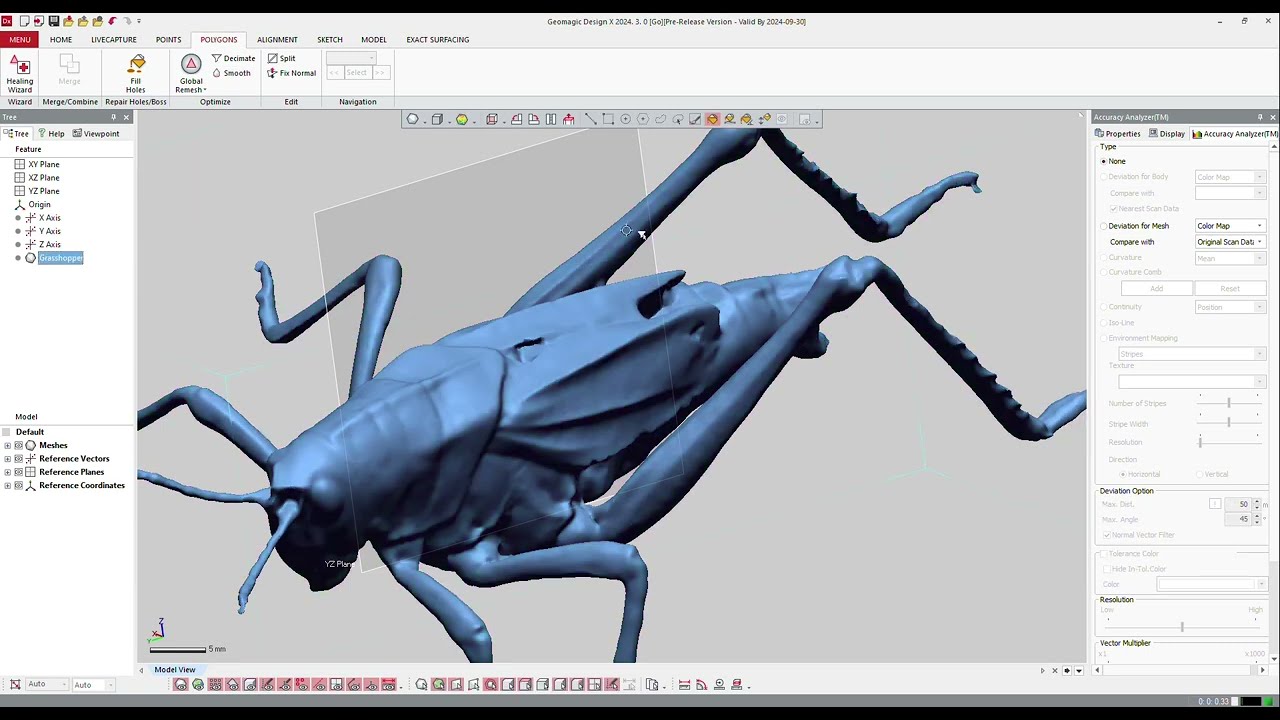Select the XY Plane tree item

pyautogui.click(x=44, y=164)
